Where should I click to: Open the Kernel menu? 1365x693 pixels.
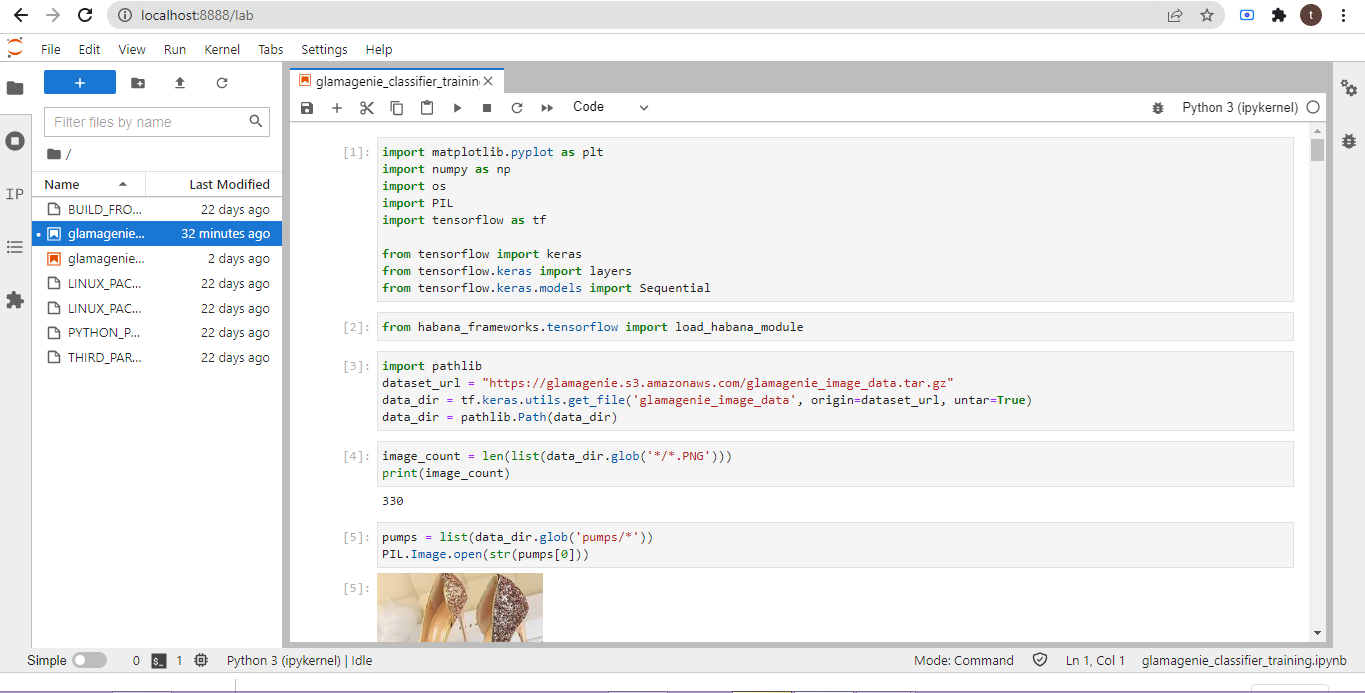click(222, 49)
